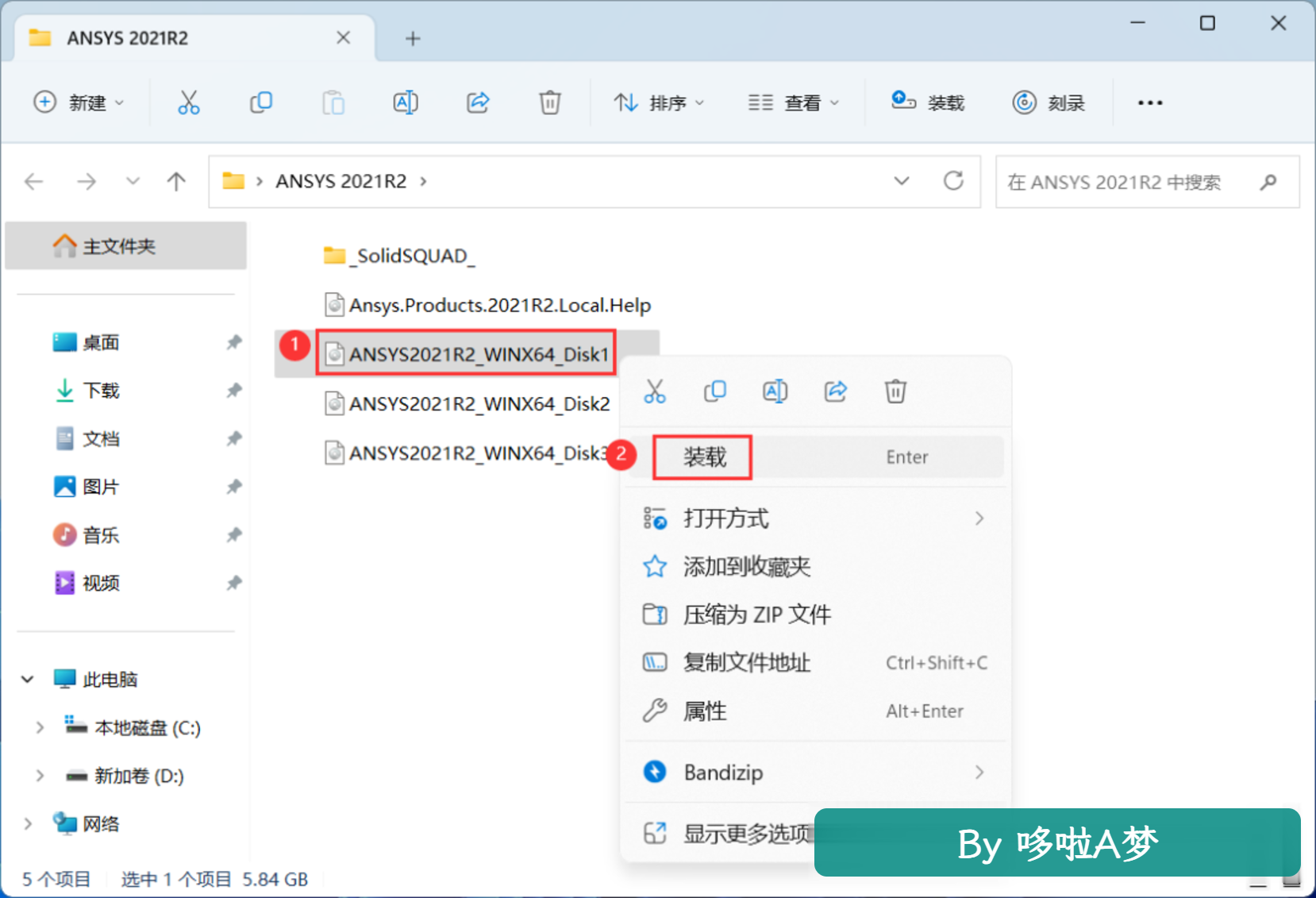
Task: Click the Copy icon in the toolbar
Action: click(x=261, y=102)
